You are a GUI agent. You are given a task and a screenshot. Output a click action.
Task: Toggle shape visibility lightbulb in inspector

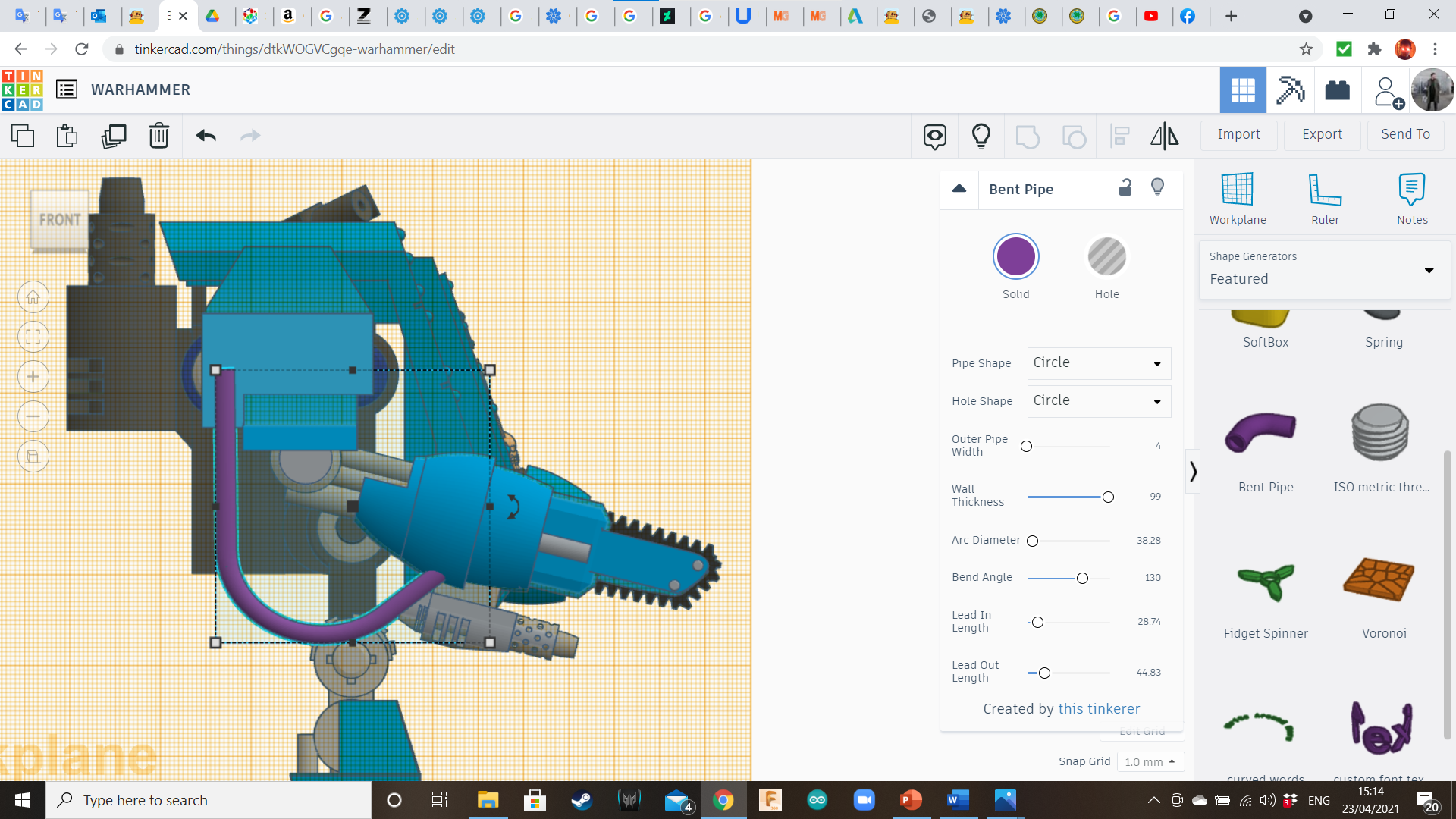tap(1157, 187)
